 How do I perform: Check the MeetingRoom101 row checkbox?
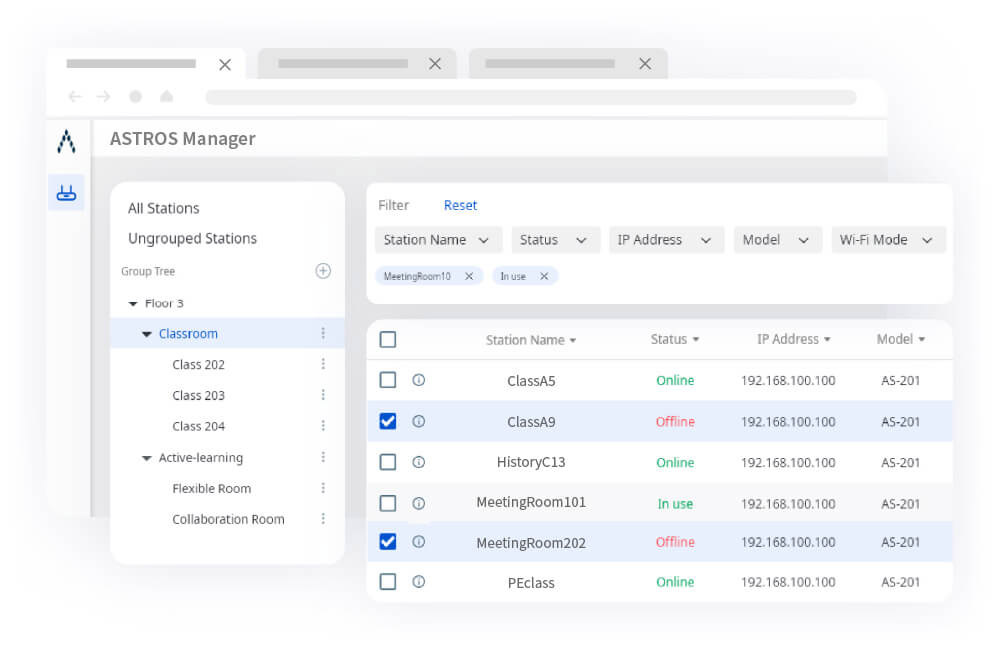388,503
